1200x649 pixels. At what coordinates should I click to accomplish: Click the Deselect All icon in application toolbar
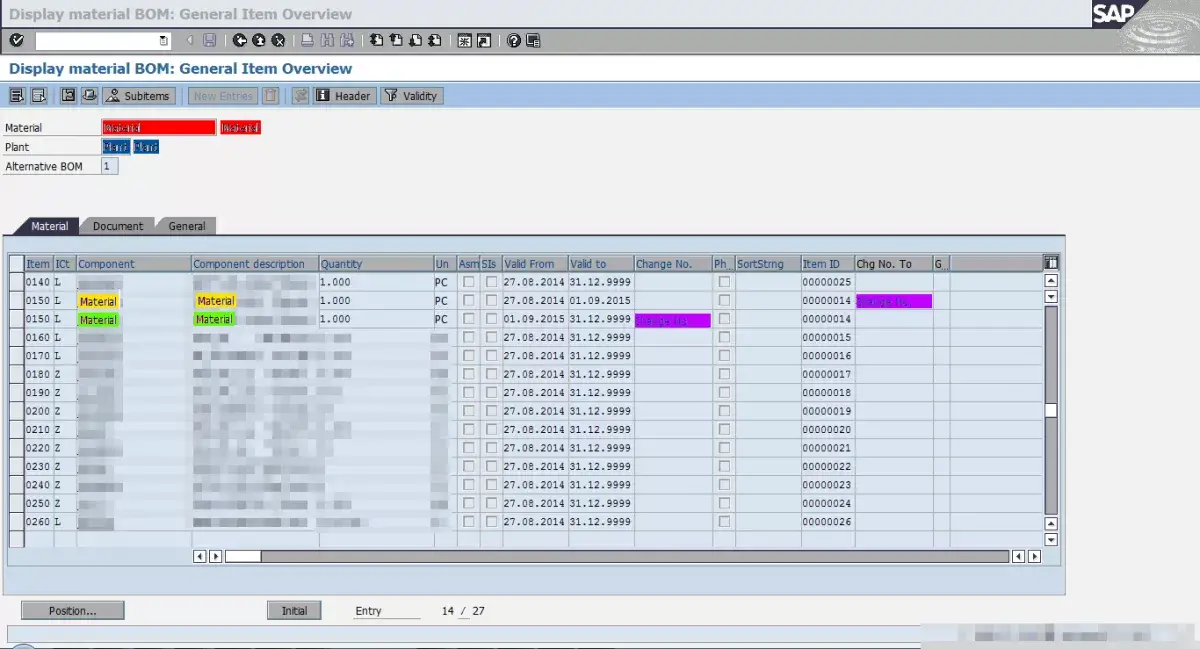39,96
